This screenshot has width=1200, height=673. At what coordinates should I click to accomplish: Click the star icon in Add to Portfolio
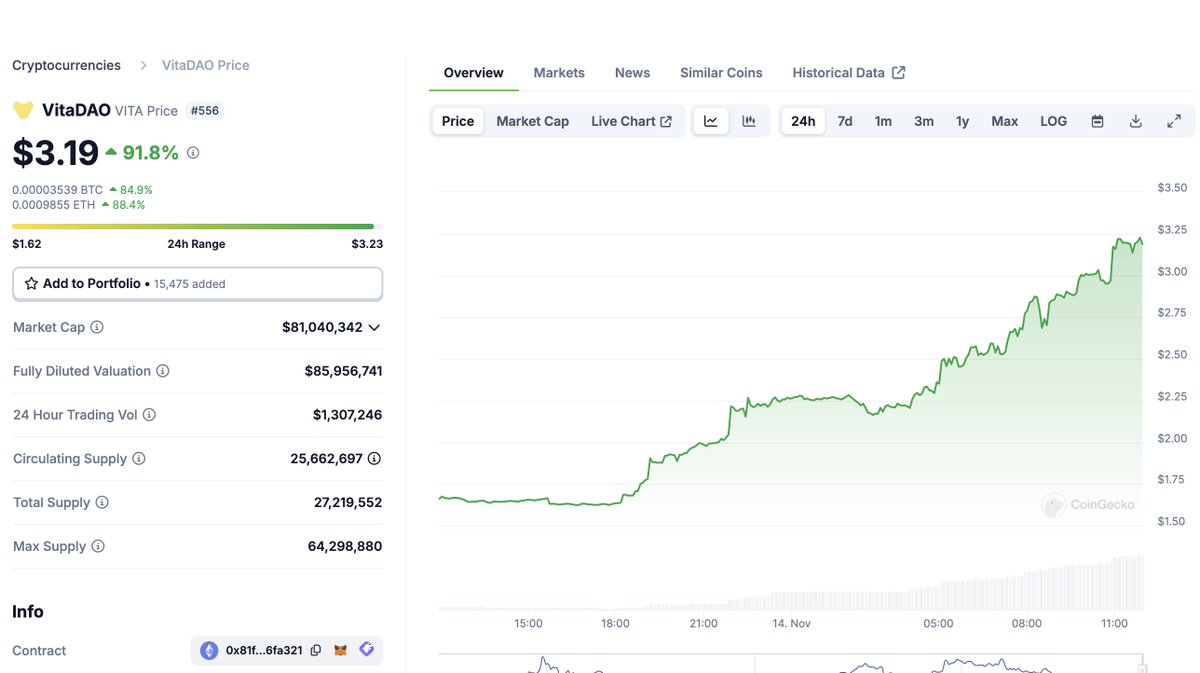tap(31, 284)
